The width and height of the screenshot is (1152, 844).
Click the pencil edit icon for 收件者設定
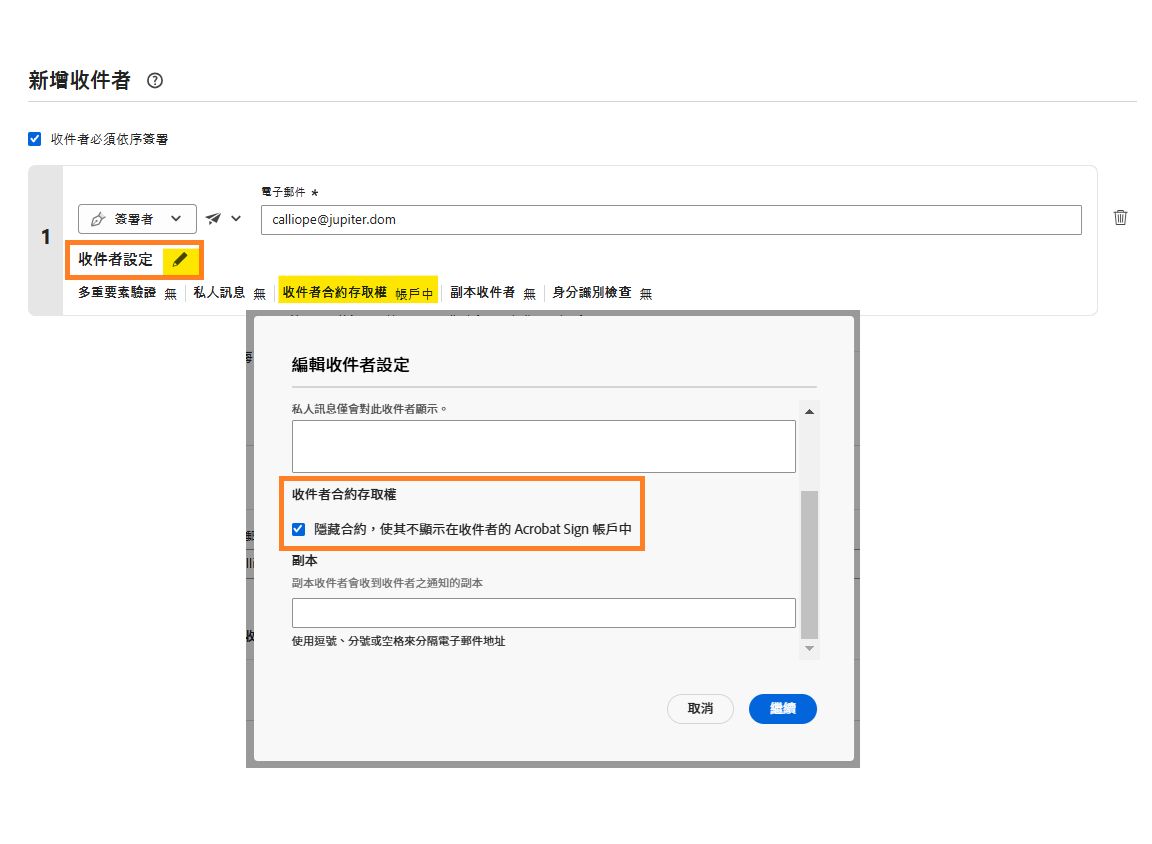point(180,259)
